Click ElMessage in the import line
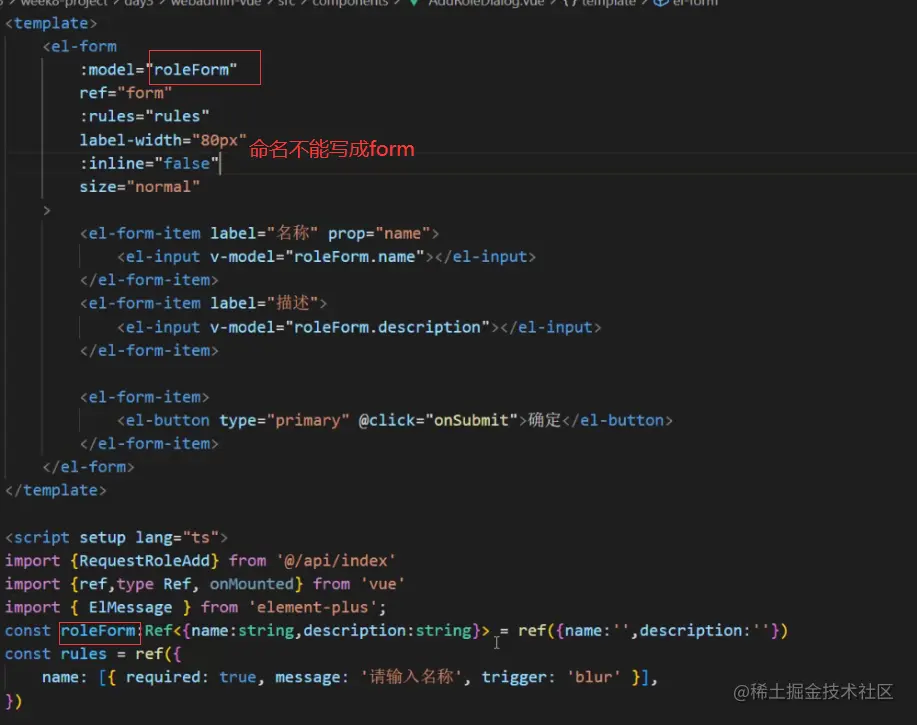917x725 pixels. pos(130,607)
